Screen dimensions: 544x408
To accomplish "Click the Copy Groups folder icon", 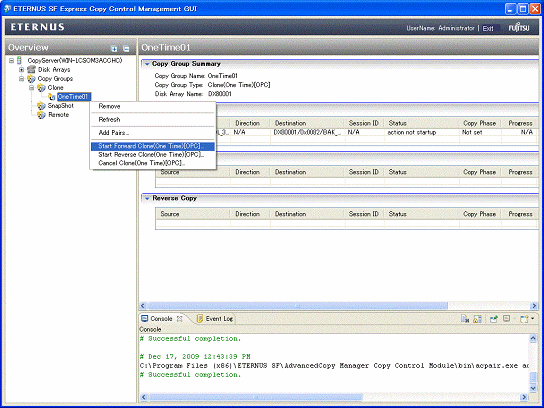I will click(x=31, y=79).
